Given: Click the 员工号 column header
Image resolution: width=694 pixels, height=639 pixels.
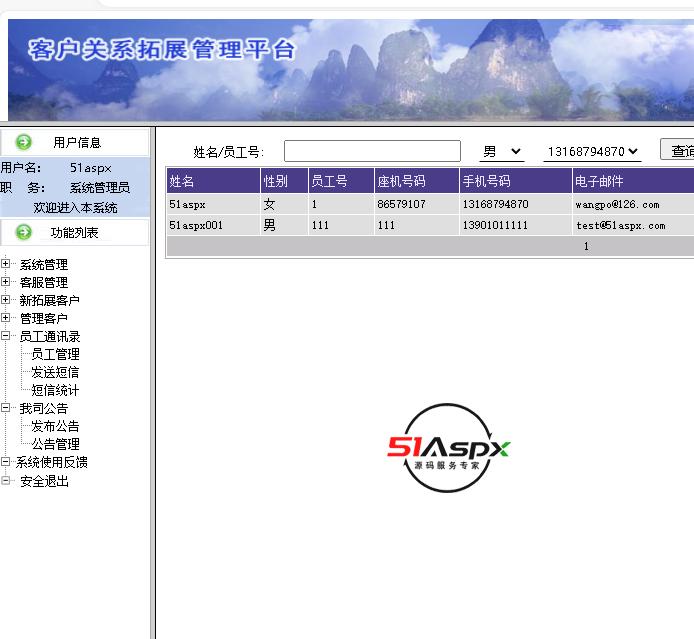Looking at the screenshot, I should 341,181.
